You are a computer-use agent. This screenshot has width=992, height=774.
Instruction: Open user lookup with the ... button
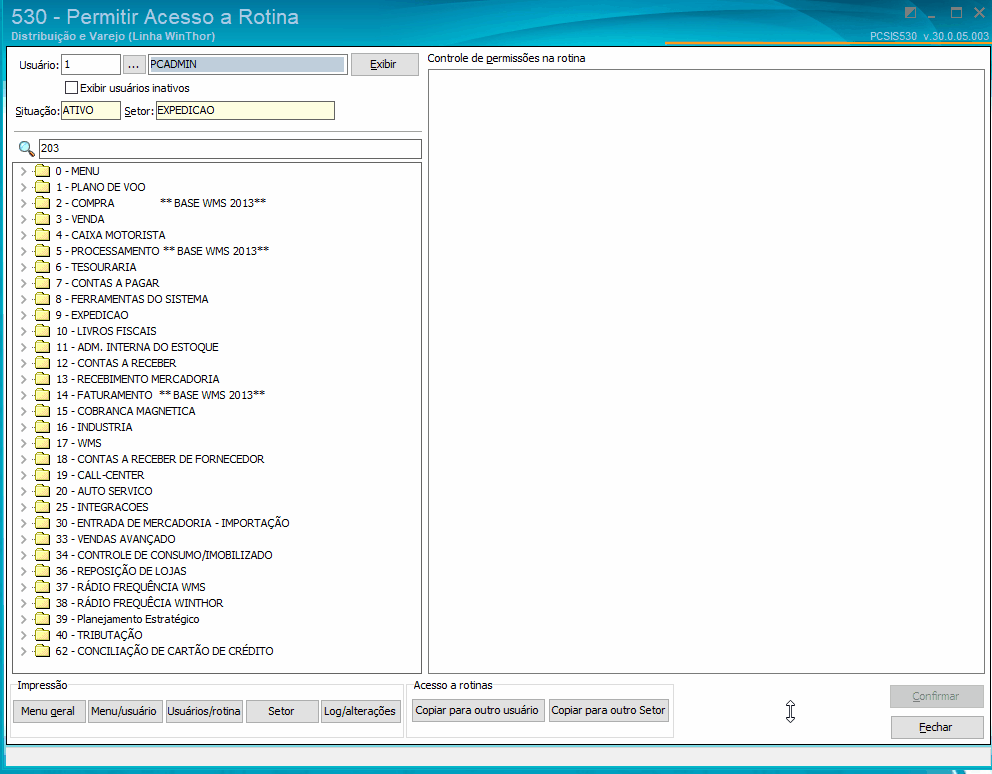tap(133, 65)
